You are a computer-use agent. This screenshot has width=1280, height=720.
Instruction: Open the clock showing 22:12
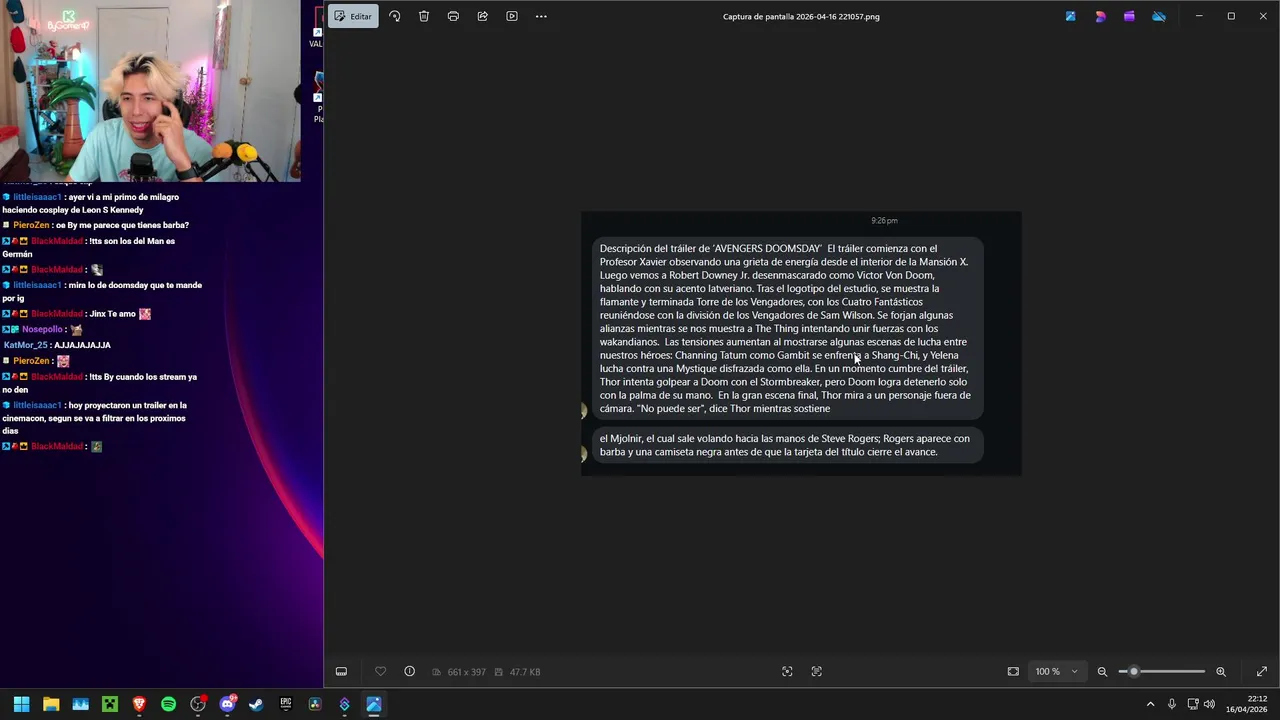pyautogui.click(x=1246, y=704)
